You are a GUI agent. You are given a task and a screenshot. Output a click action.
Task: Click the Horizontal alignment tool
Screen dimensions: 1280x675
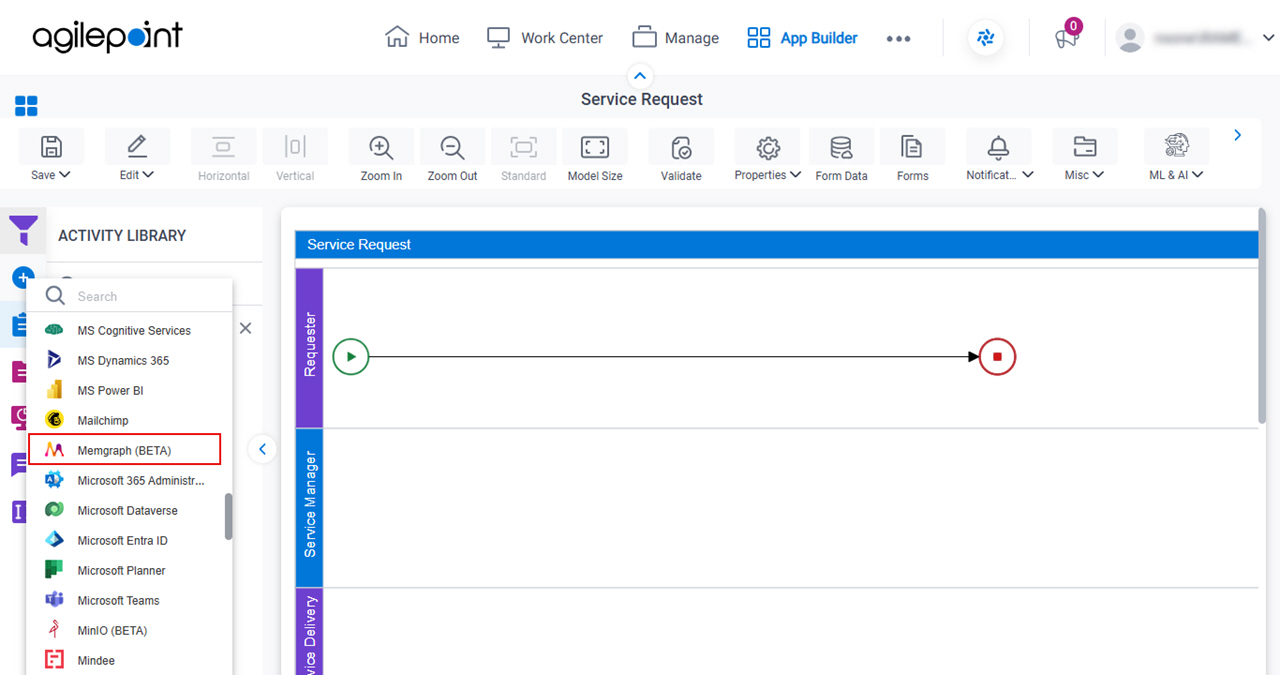pos(223,147)
